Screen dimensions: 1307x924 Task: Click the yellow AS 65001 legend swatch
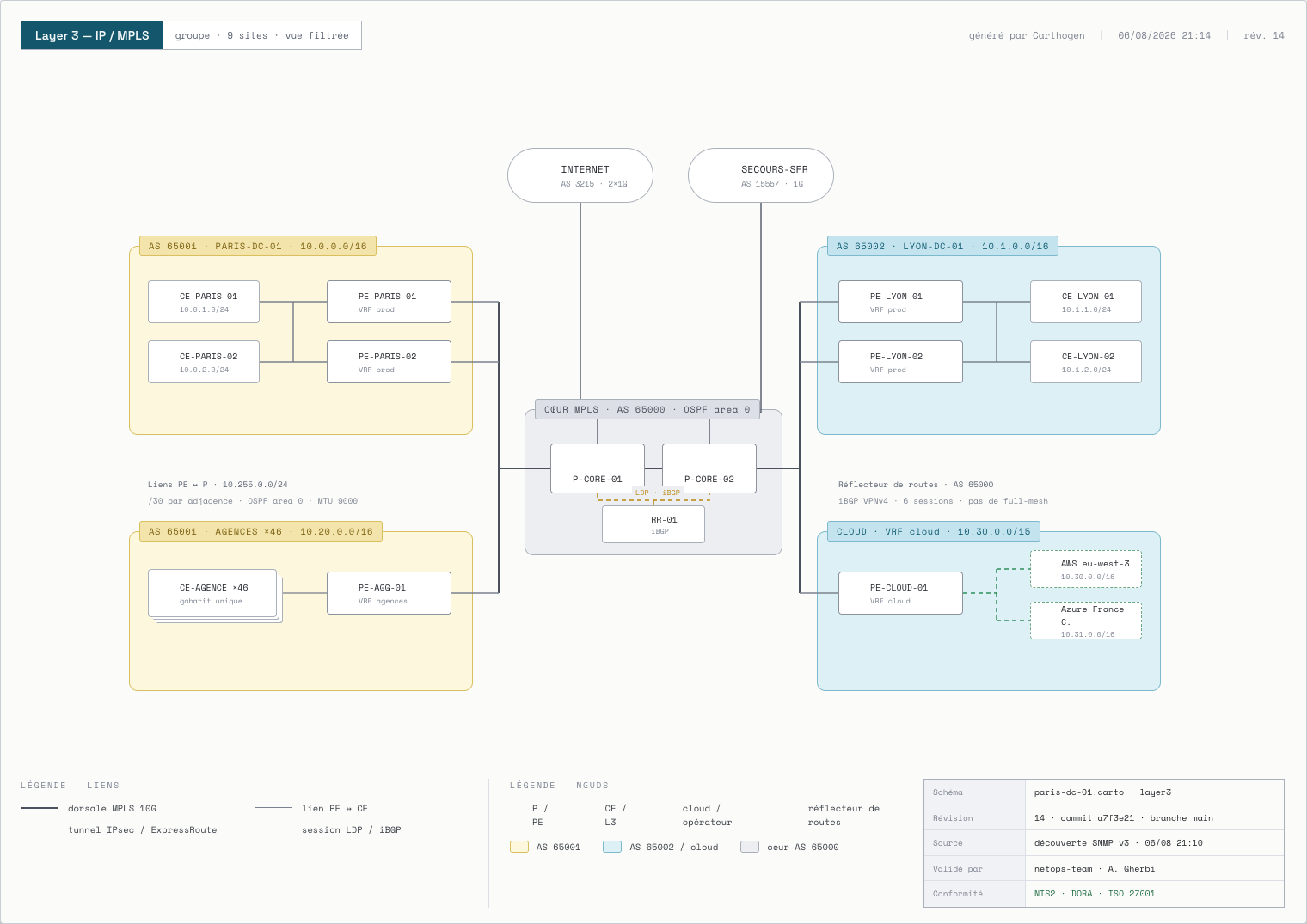519,847
